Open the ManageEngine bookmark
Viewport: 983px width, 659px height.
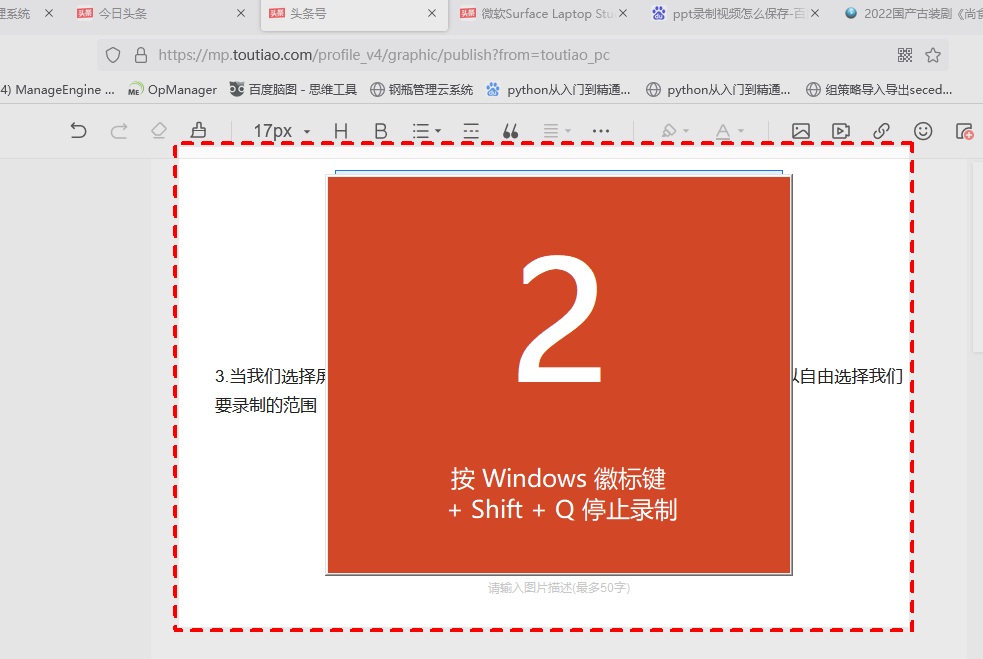click(58, 90)
